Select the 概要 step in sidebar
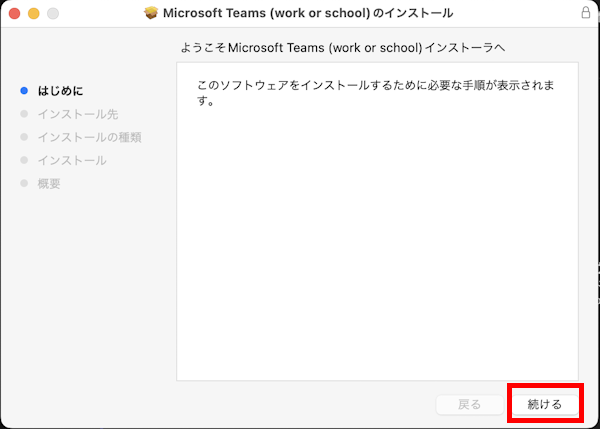Viewport: 600px width, 429px height. (49, 183)
